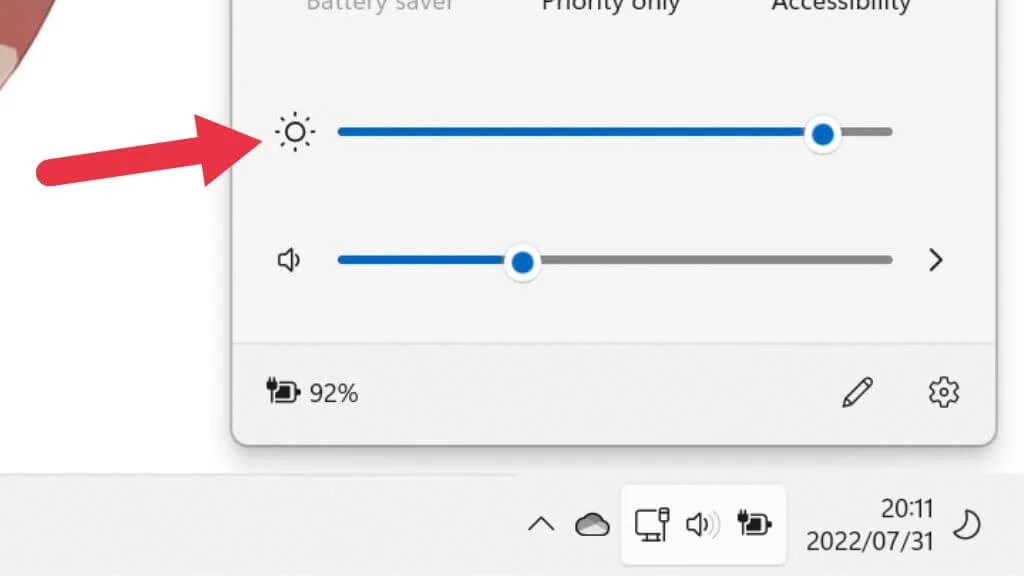Click the moon icon near the clock
The width and height of the screenshot is (1024, 576).
click(968, 523)
